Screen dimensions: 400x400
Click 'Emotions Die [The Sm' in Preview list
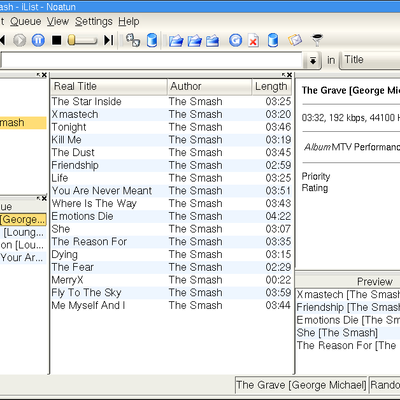pyautogui.click(x=348, y=320)
